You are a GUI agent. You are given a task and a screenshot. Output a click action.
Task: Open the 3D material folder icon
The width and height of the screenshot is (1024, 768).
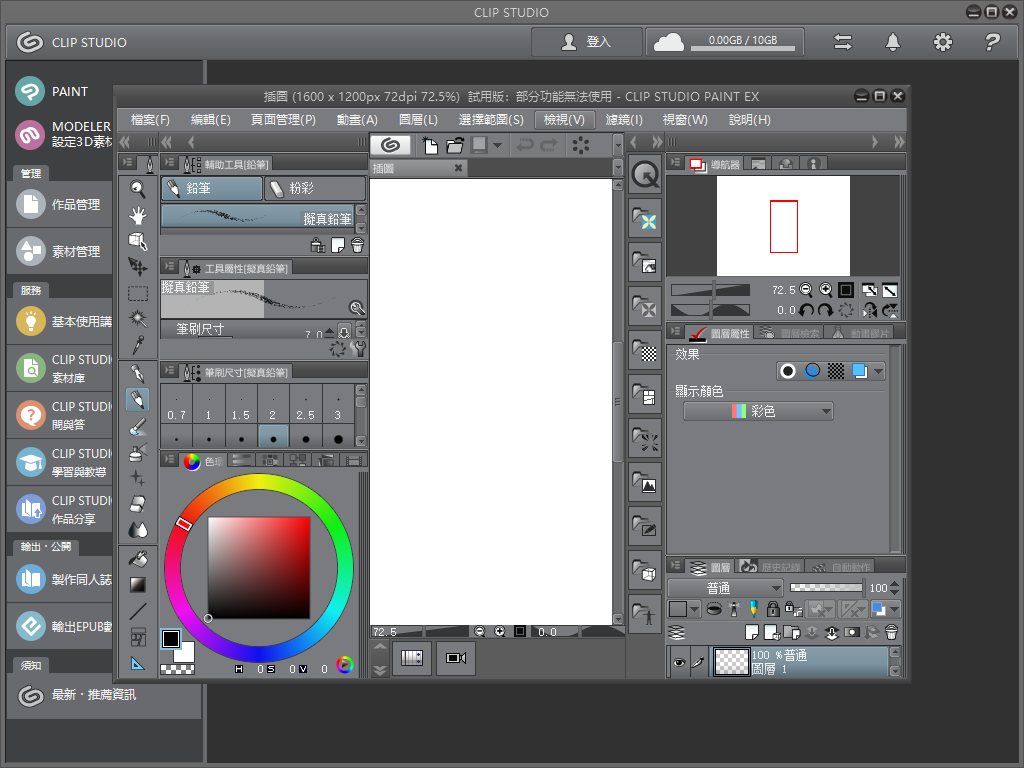(645, 570)
